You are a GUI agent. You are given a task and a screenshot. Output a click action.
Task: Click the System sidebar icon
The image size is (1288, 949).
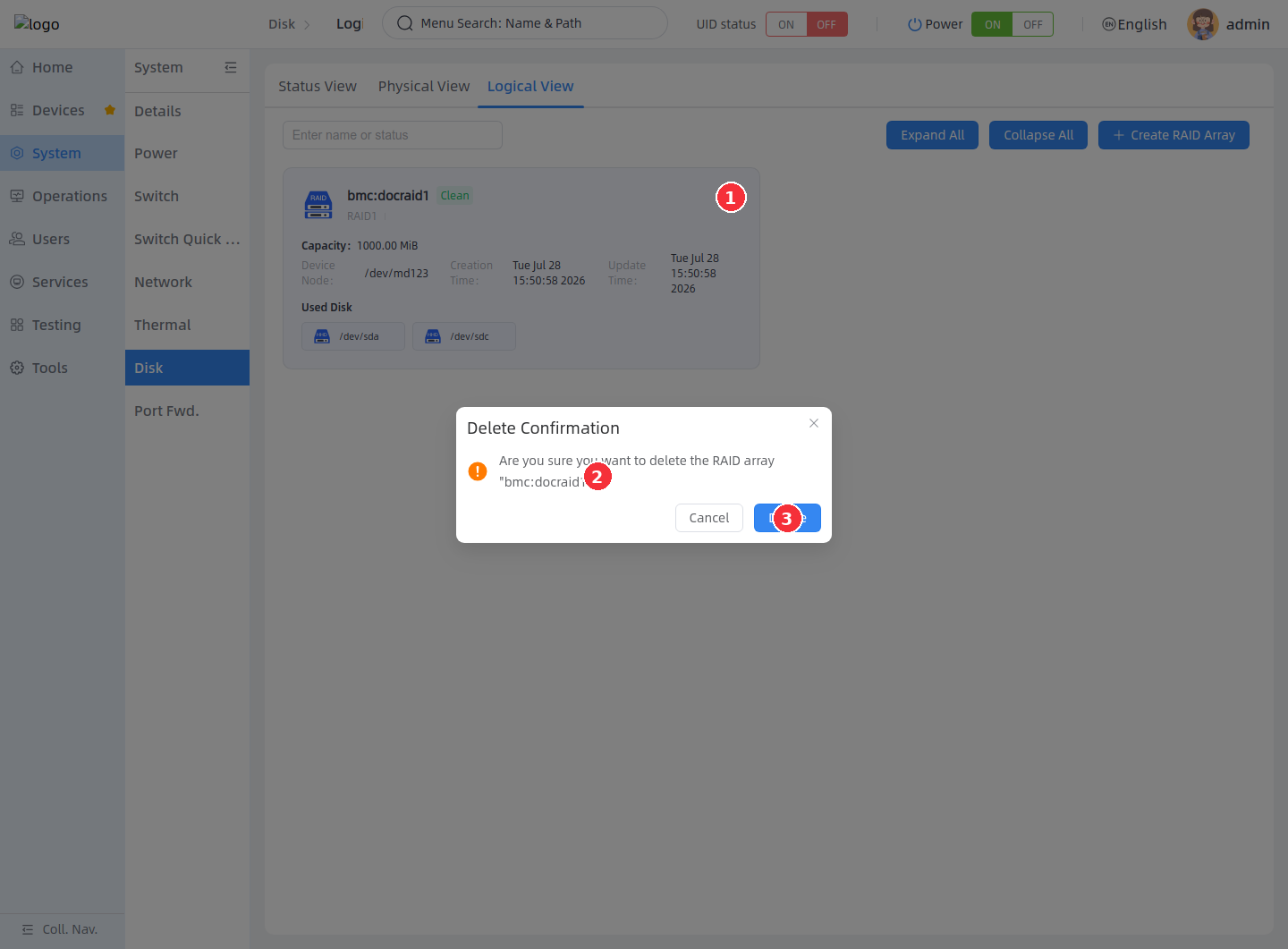pyautogui.click(x=17, y=153)
